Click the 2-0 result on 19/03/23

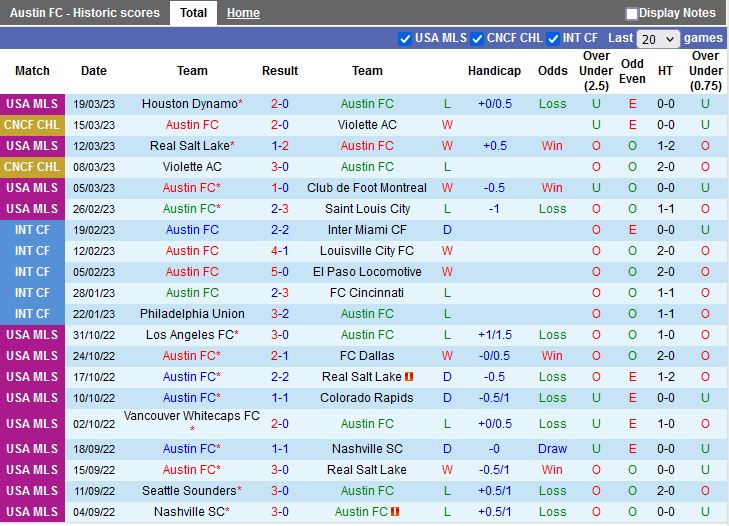280,104
